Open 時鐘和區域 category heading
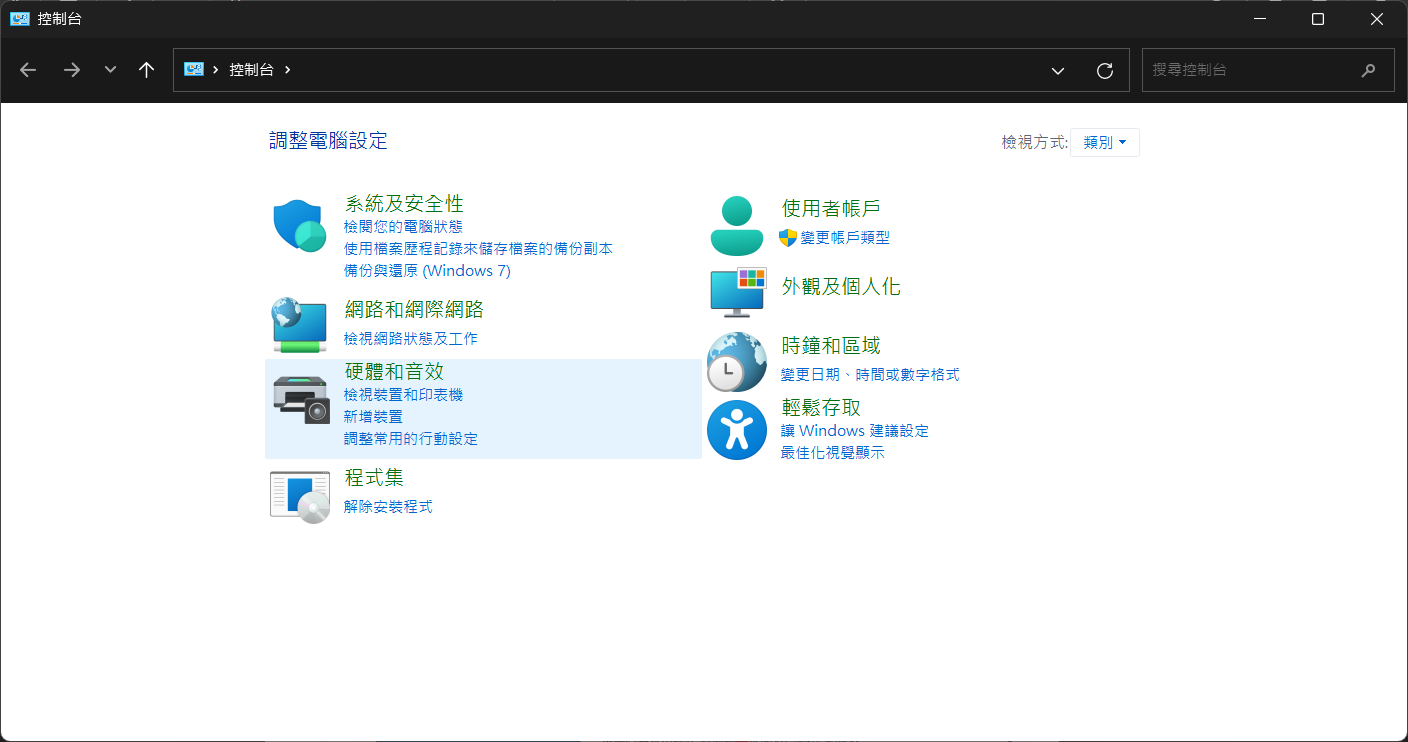This screenshot has height=742, width=1408. point(831,346)
